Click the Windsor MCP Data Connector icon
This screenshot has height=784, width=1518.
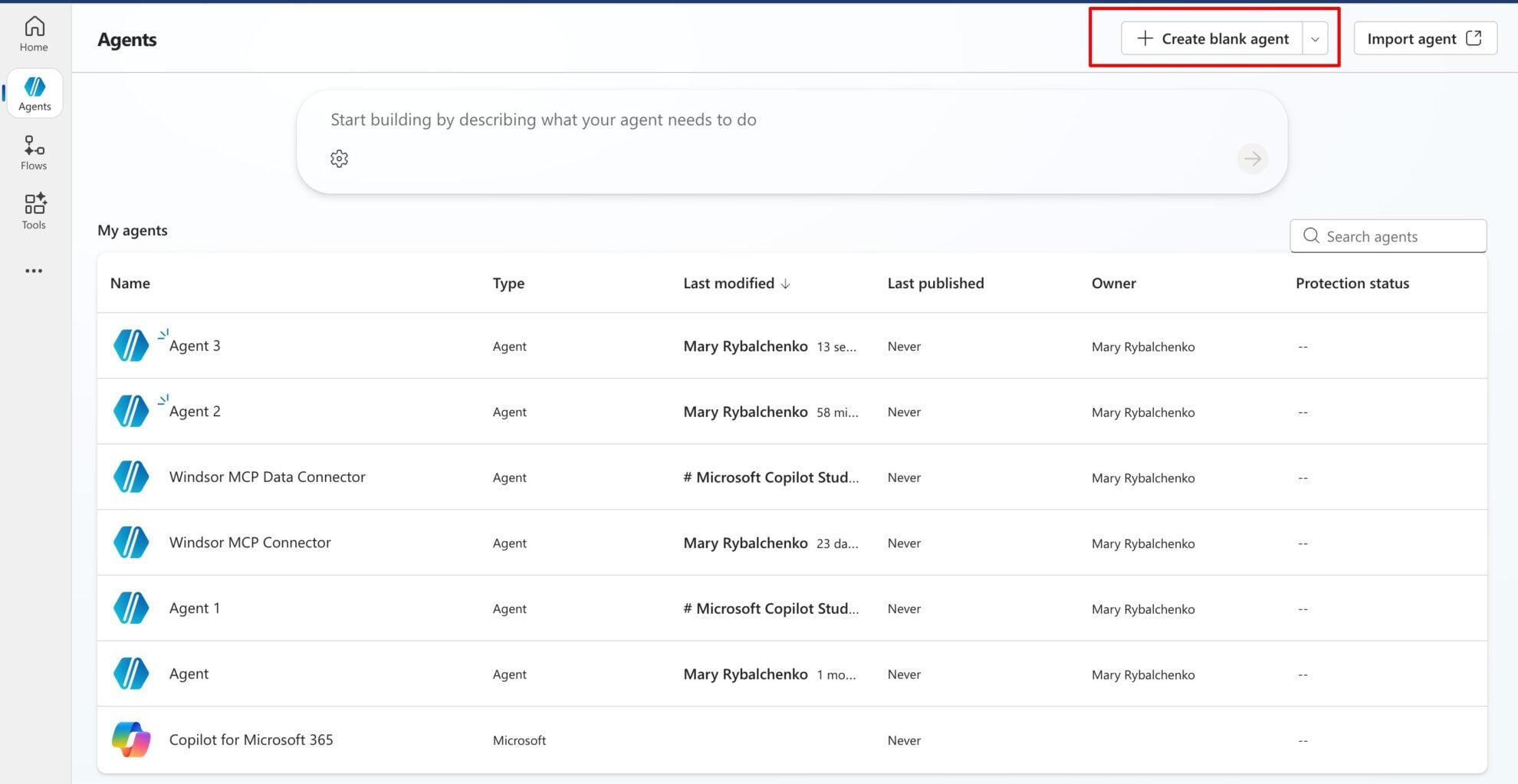(131, 477)
